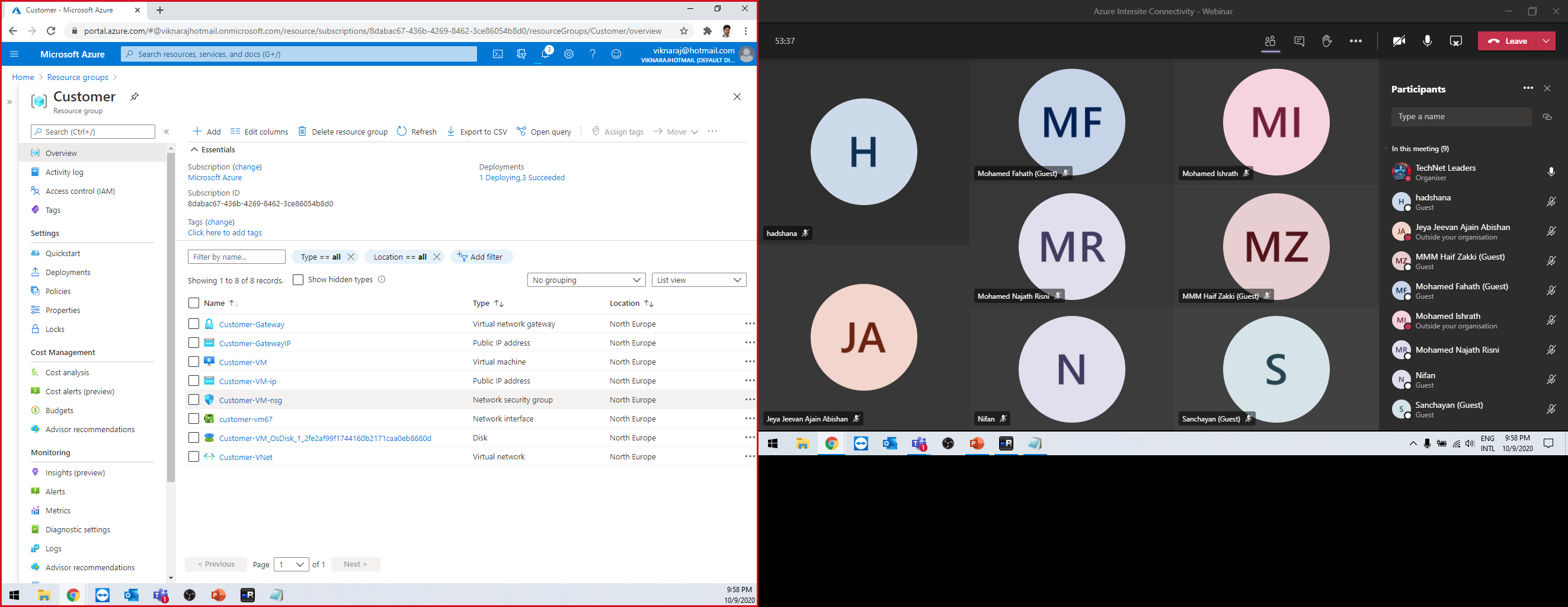Expand the Move command dropdown
This screenshot has width=1568, height=607.
[695, 132]
